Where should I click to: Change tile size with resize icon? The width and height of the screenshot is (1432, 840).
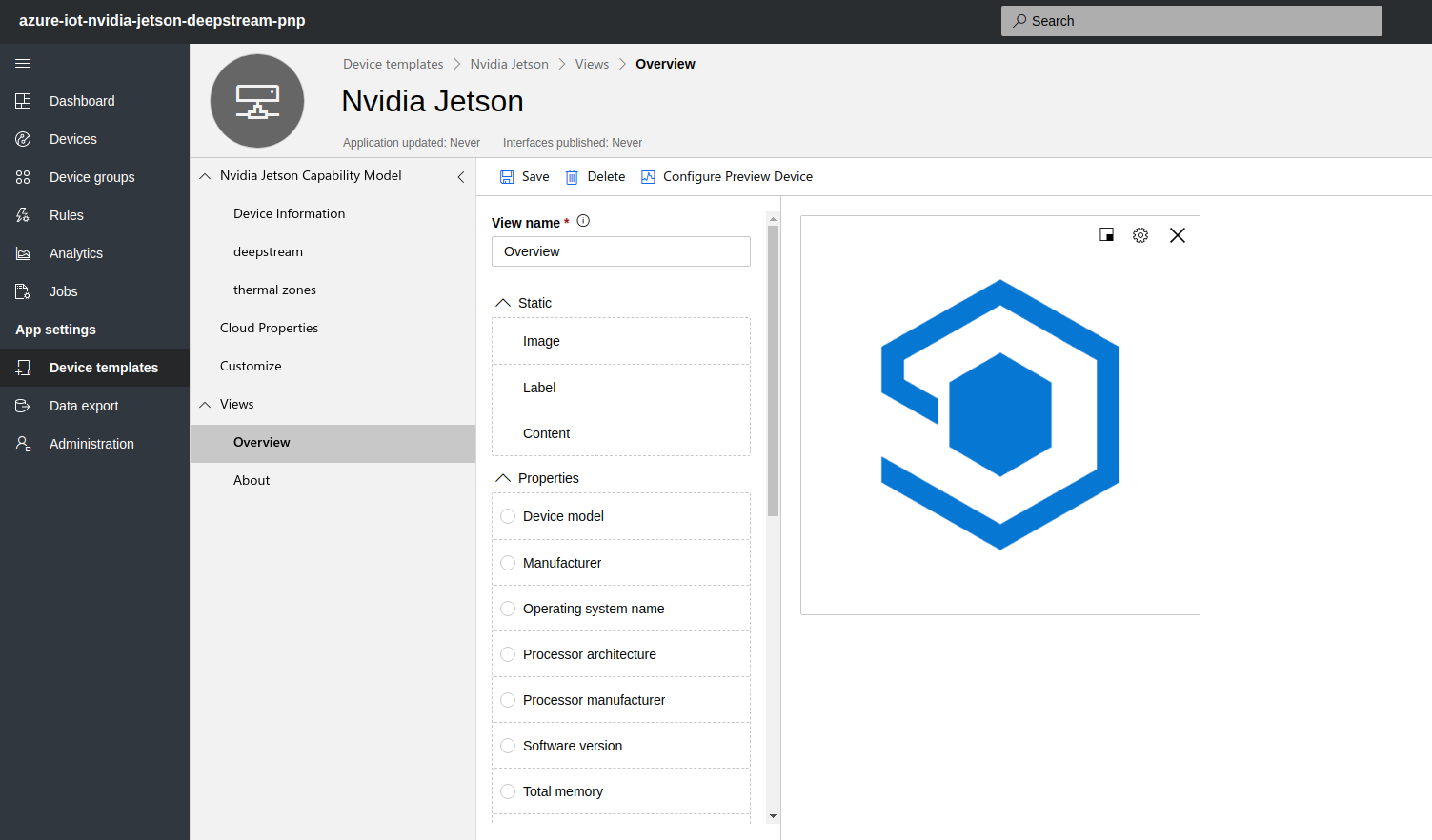tap(1106, 234)
